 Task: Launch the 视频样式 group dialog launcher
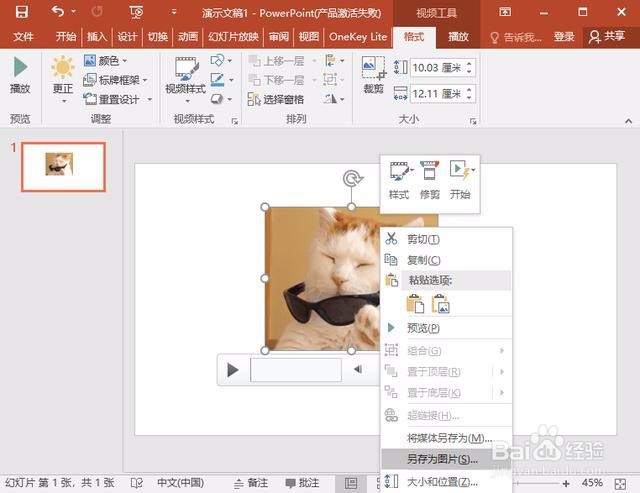pos(235,121)
